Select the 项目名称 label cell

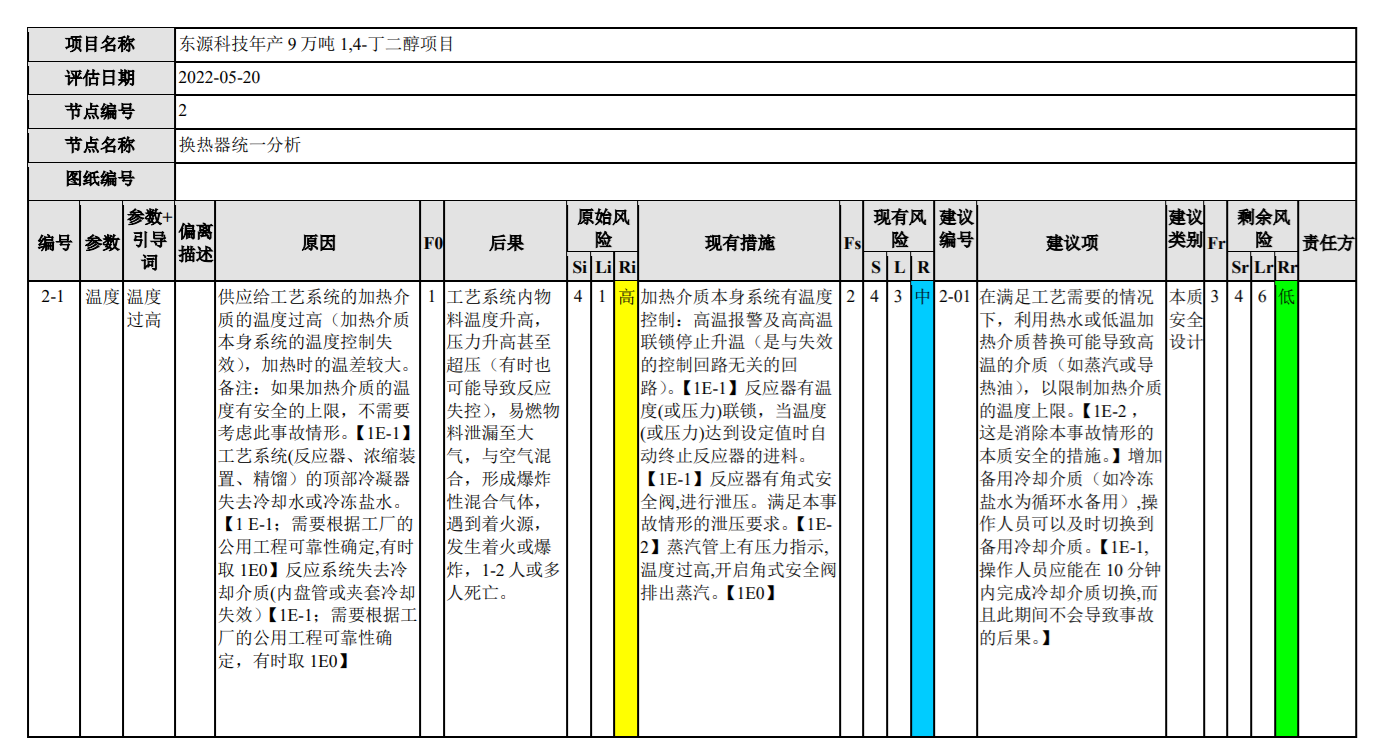point(101,45)
